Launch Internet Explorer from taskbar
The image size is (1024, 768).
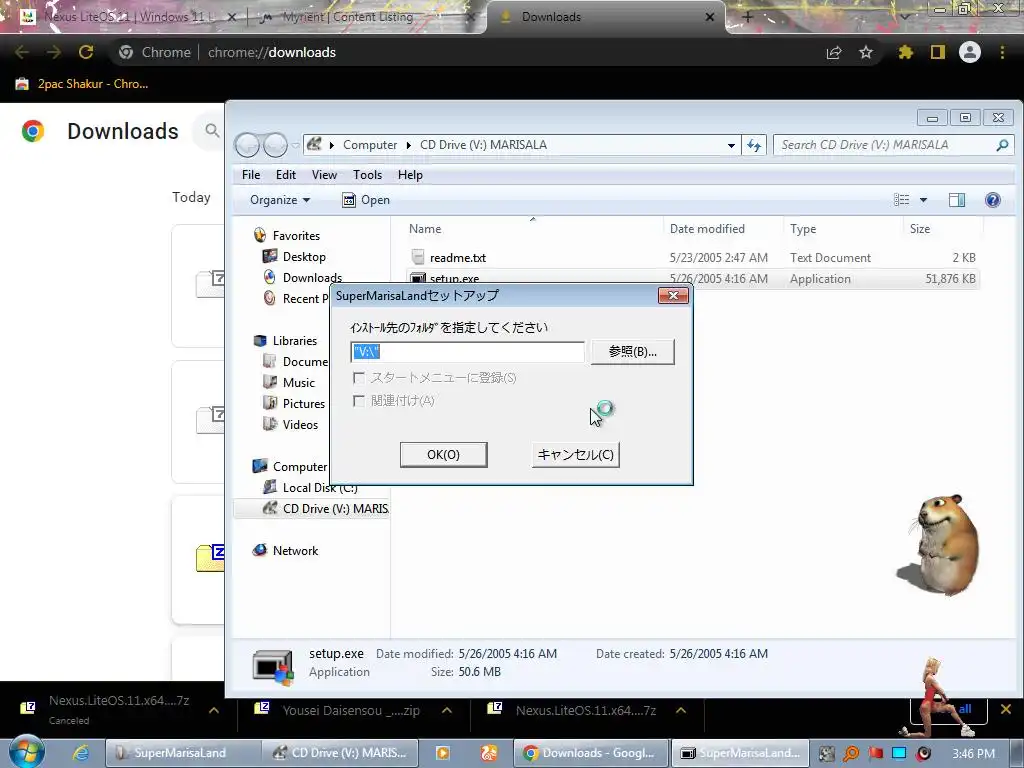pos(80,753)
